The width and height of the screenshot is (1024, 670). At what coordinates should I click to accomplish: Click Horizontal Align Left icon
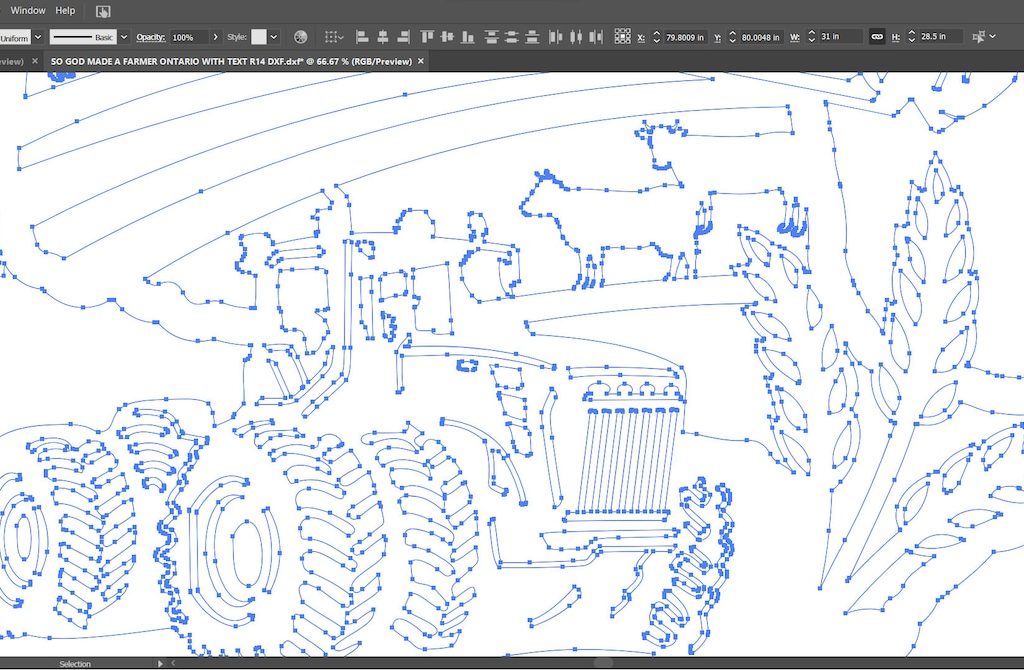[x=362, y=37]
